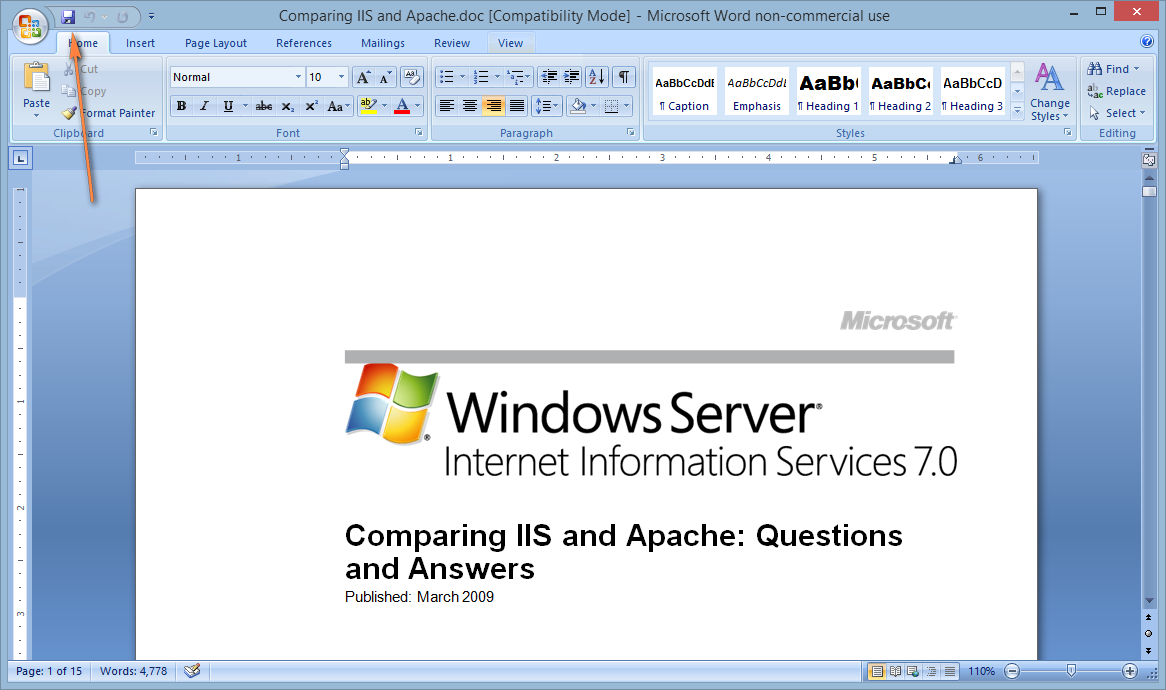
Task: Toggle Subscript formatting
Action: 288,106
